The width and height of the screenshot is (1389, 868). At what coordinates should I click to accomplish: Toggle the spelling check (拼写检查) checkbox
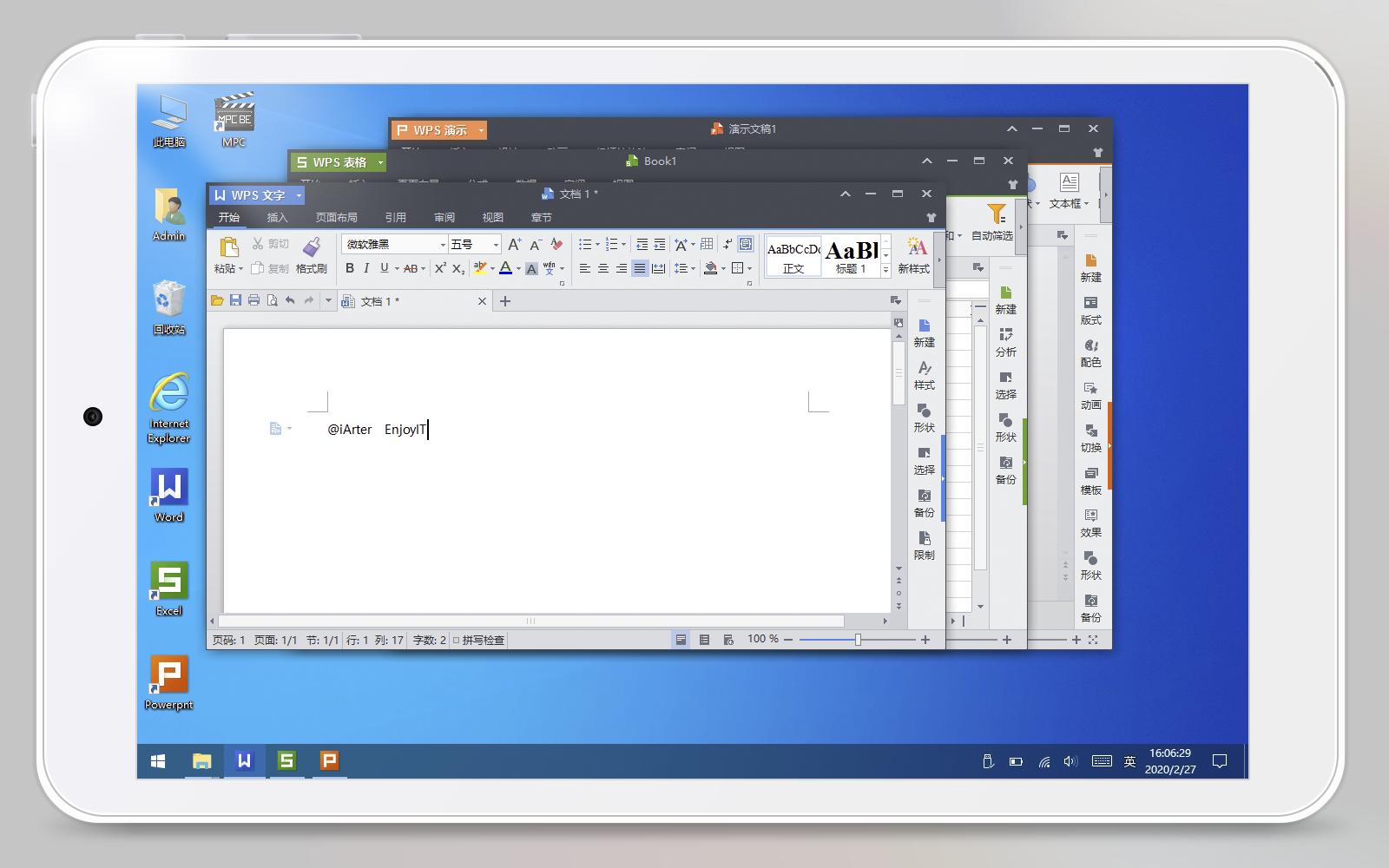(455, 640)
